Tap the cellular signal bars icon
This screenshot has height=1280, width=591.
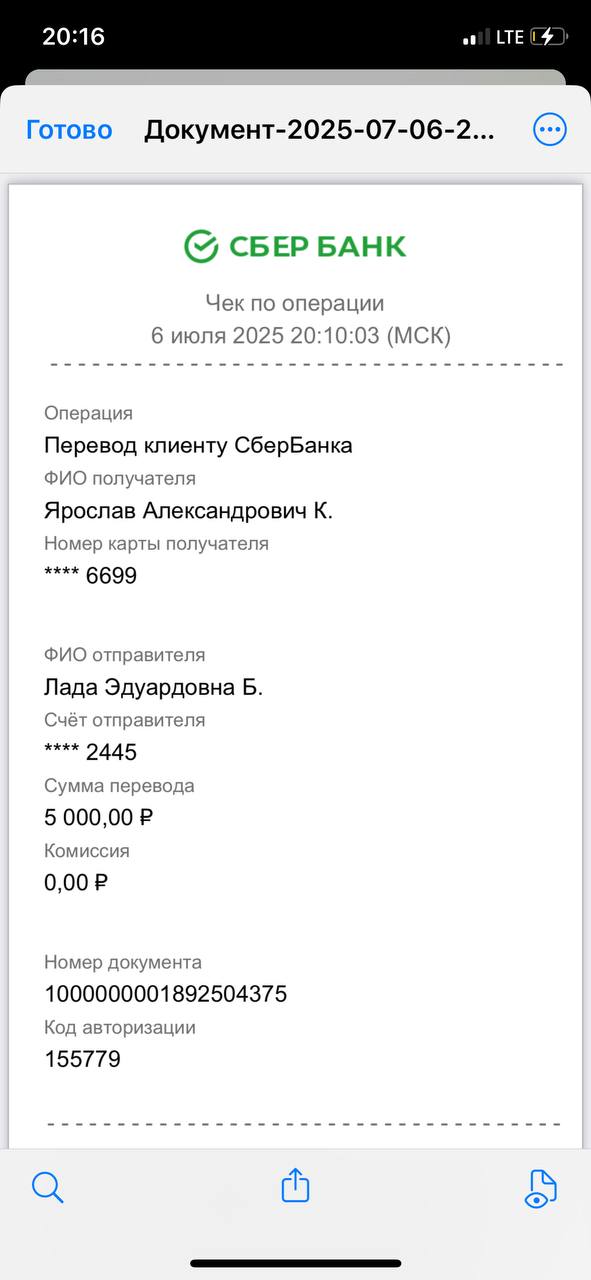pyautogui.click(x=476, y=38)
